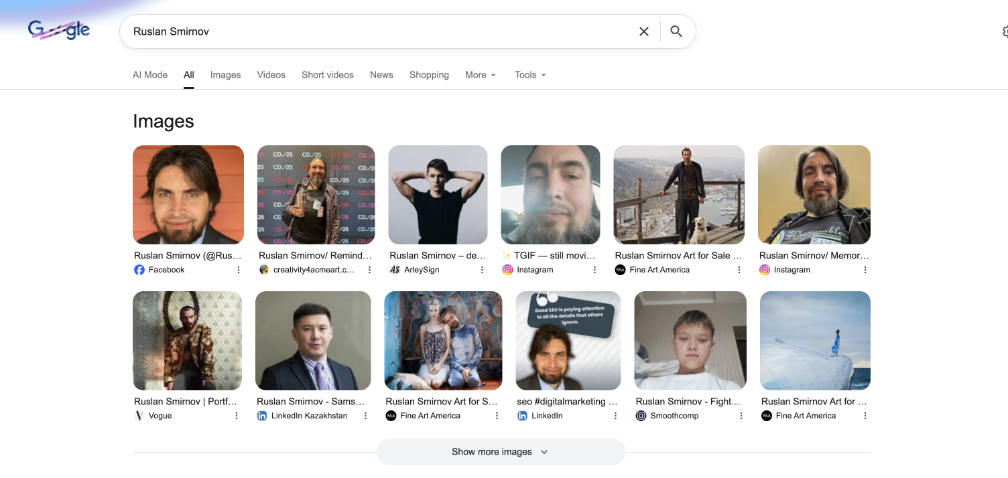
Task: Open more options for the TGIF Instagram result
Action: [595, 270]
